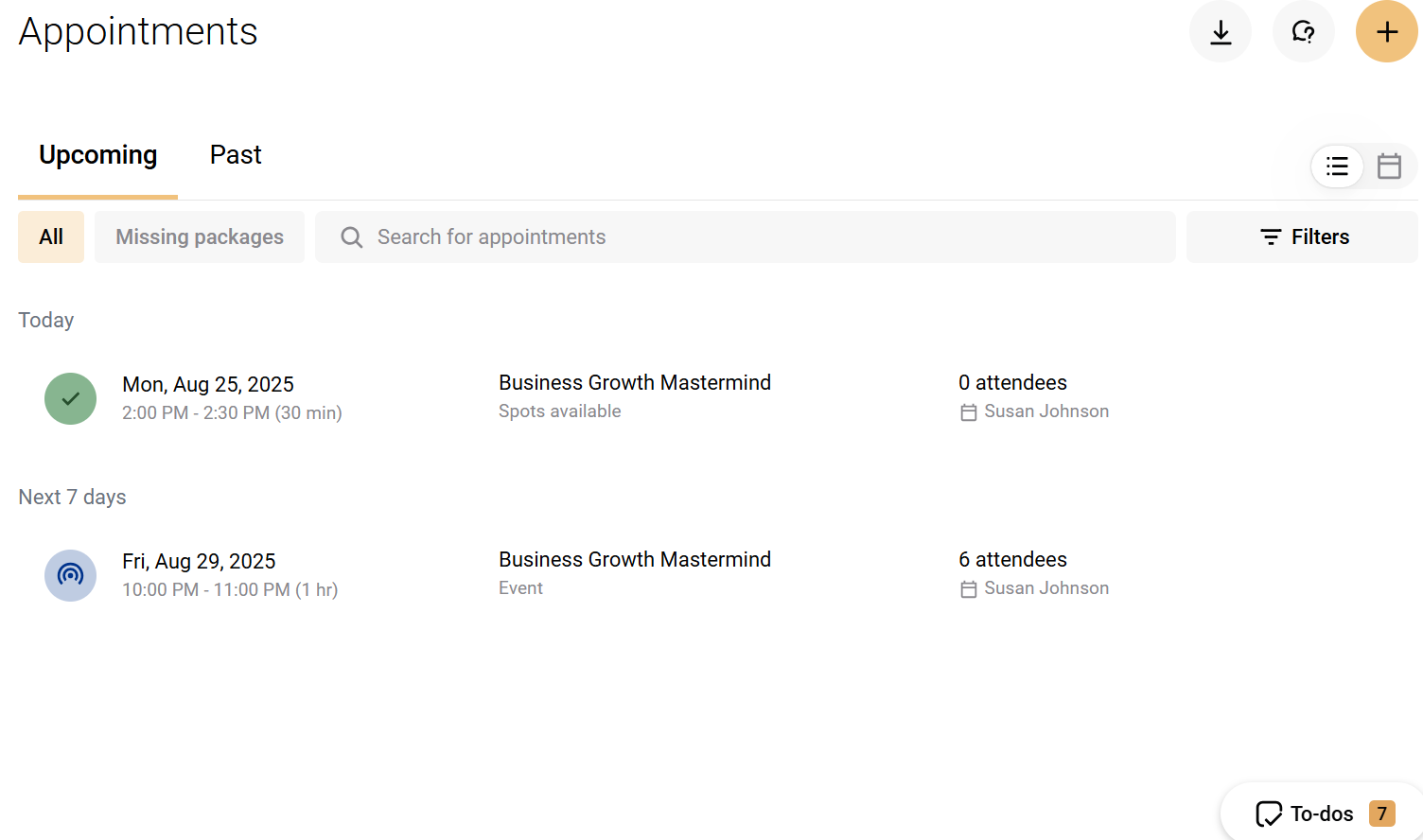Switch to calendar view icon

pos(1389,166)
